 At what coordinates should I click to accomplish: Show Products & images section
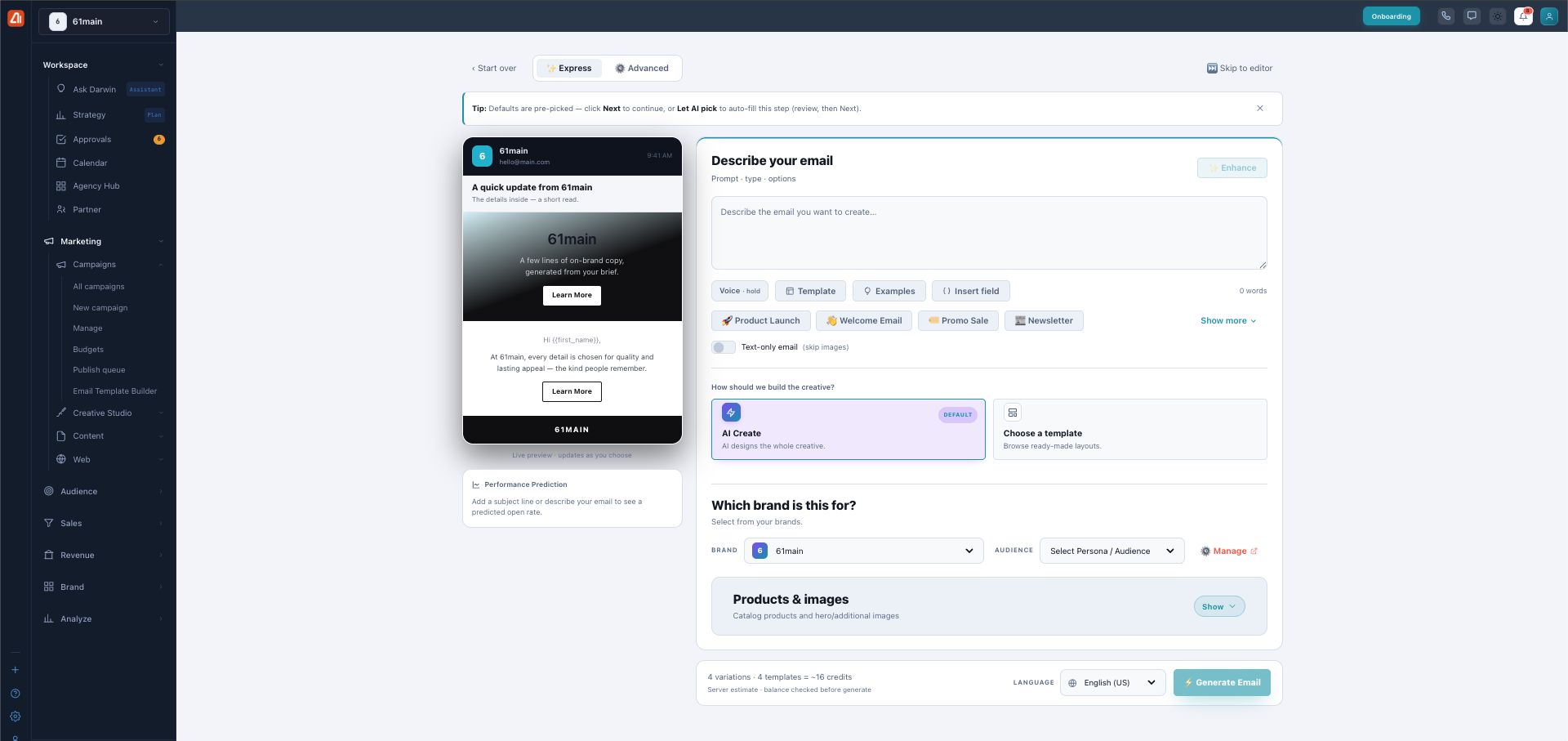1219,606
